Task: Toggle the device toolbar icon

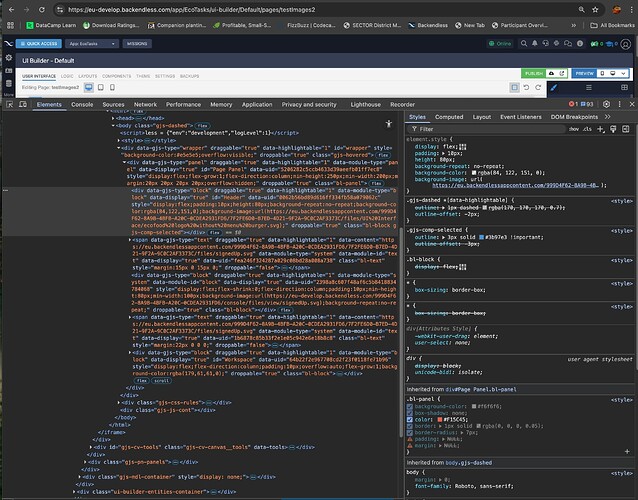Action: pyautogui.click(x=21, y=104)
